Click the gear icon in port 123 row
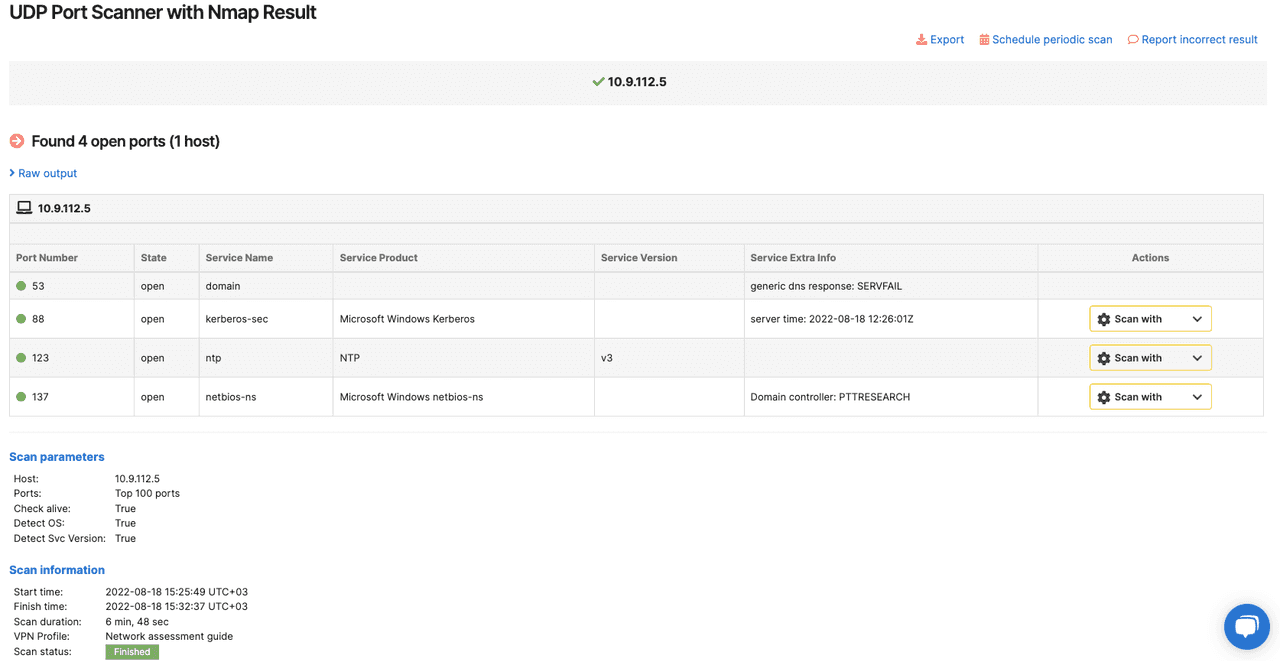This screenshot has height=661, width=1280. (x=1104, y=358)
